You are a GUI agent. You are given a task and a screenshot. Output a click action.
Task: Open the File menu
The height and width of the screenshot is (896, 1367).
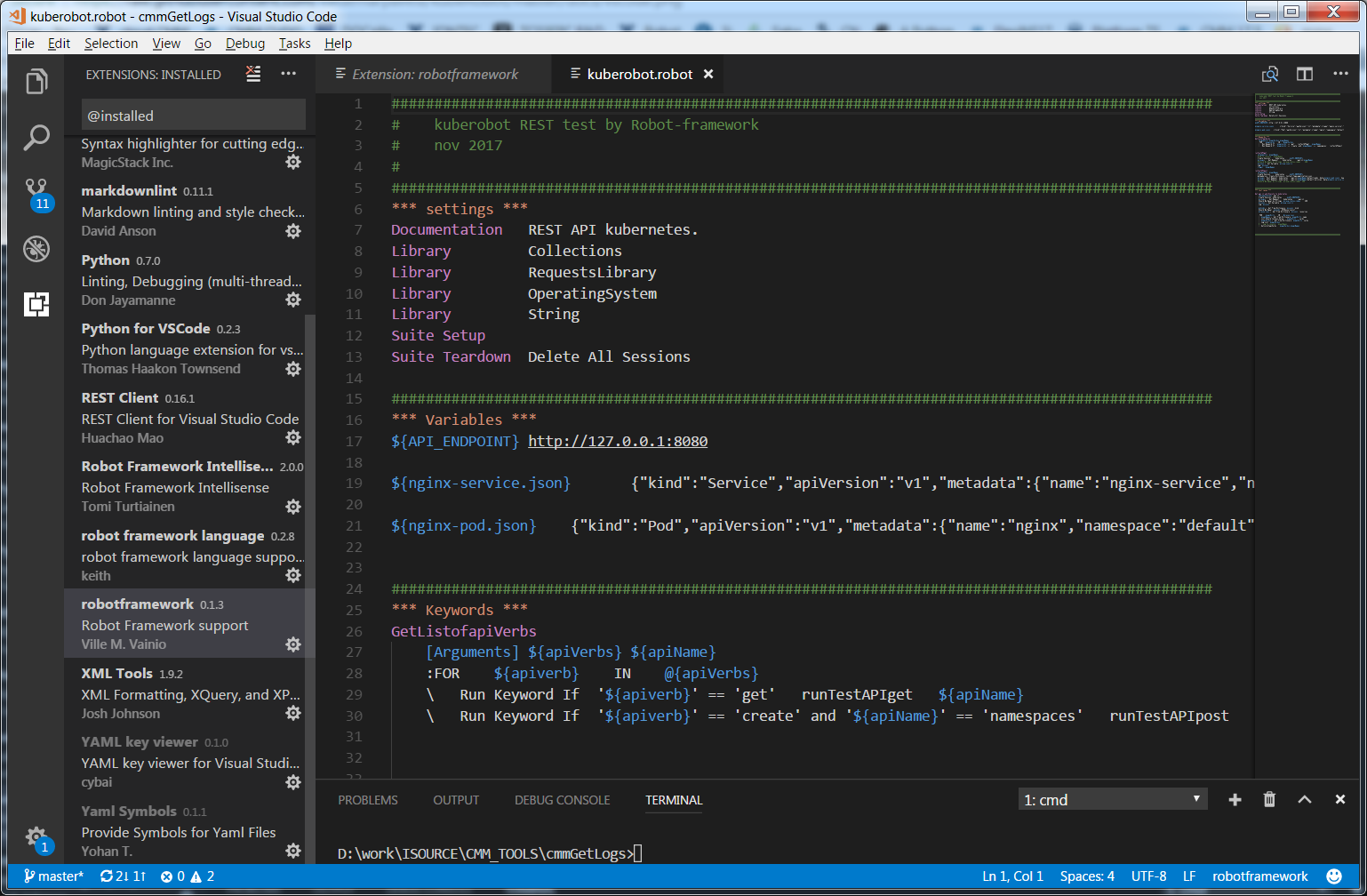coord(25,43)
